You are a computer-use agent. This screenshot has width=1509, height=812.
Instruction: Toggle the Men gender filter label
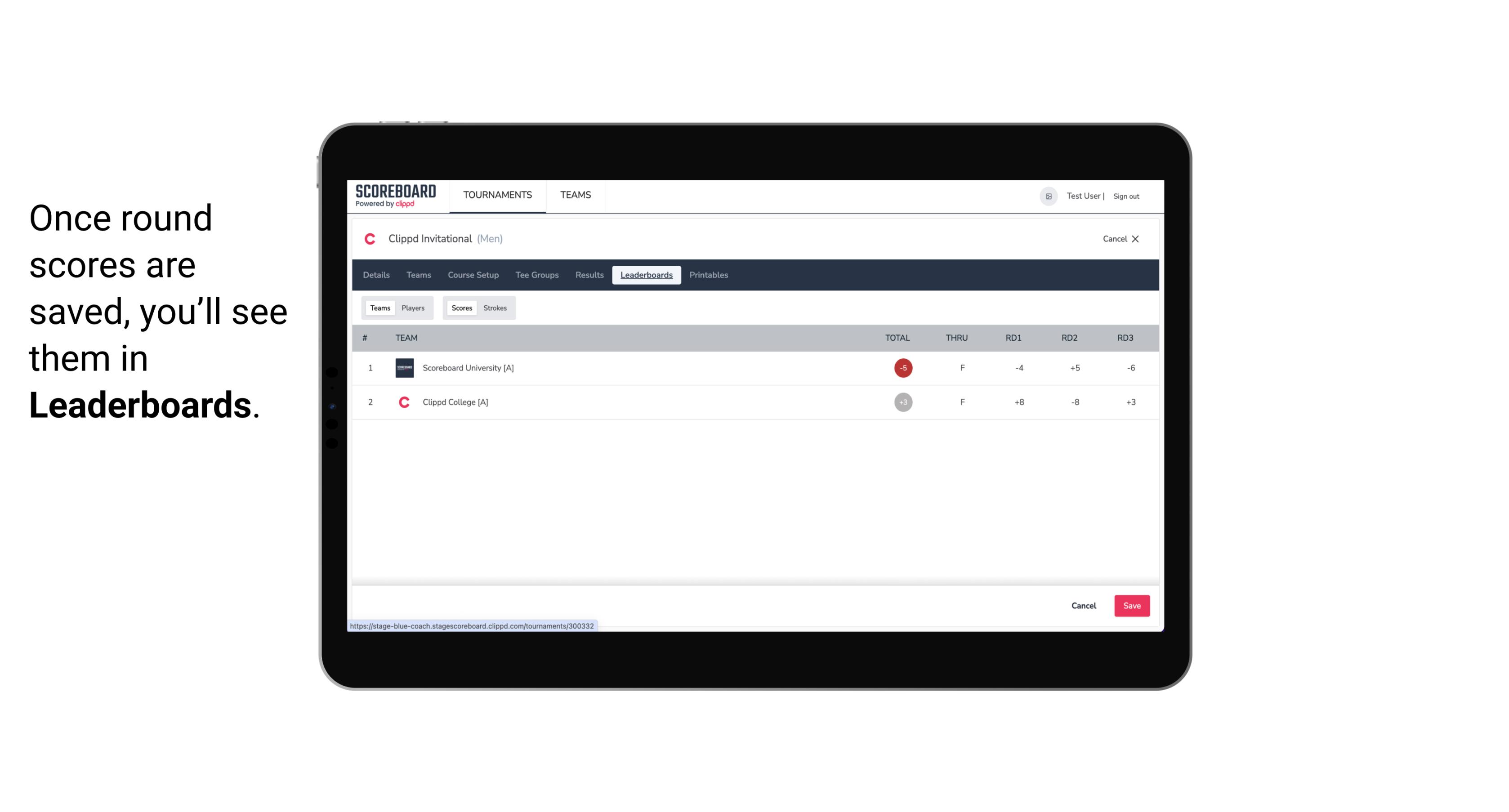click(490, 238)
